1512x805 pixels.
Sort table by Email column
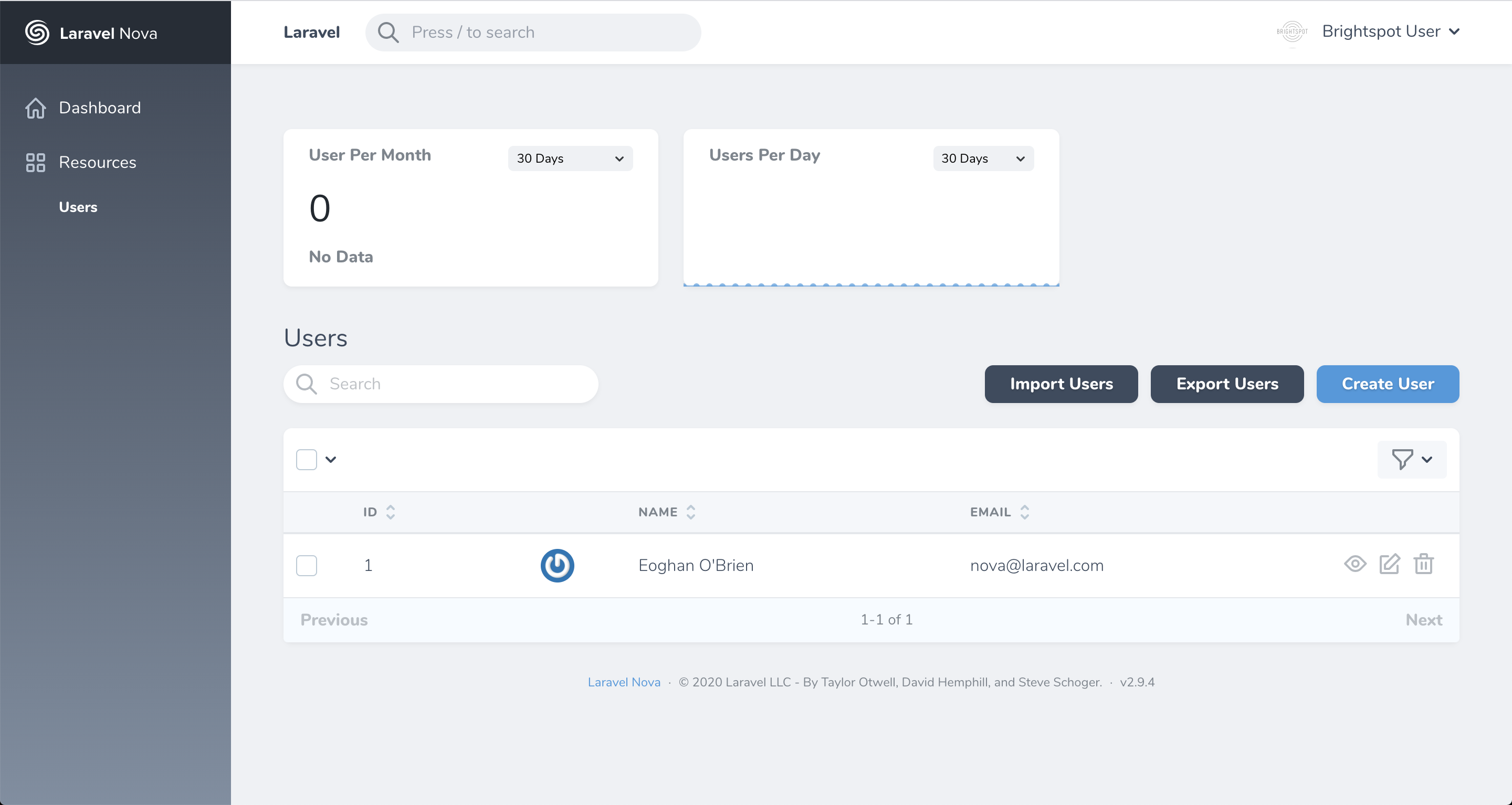pyautogui.click(x=1024, y=512)
